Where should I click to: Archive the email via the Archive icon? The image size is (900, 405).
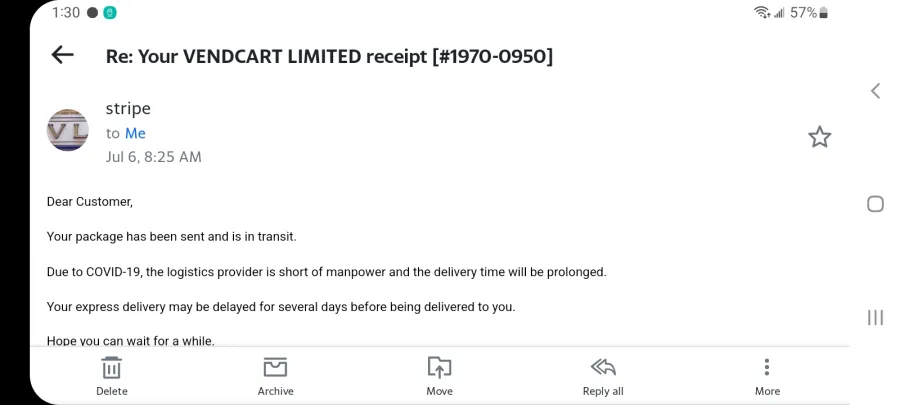(x=275, y=367)
